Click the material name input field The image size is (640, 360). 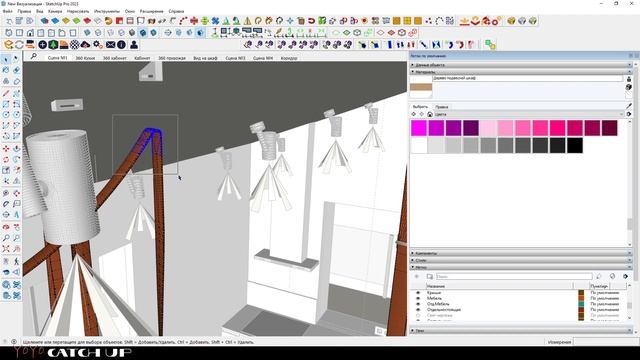pyautogui.click(x=528, y=78)
